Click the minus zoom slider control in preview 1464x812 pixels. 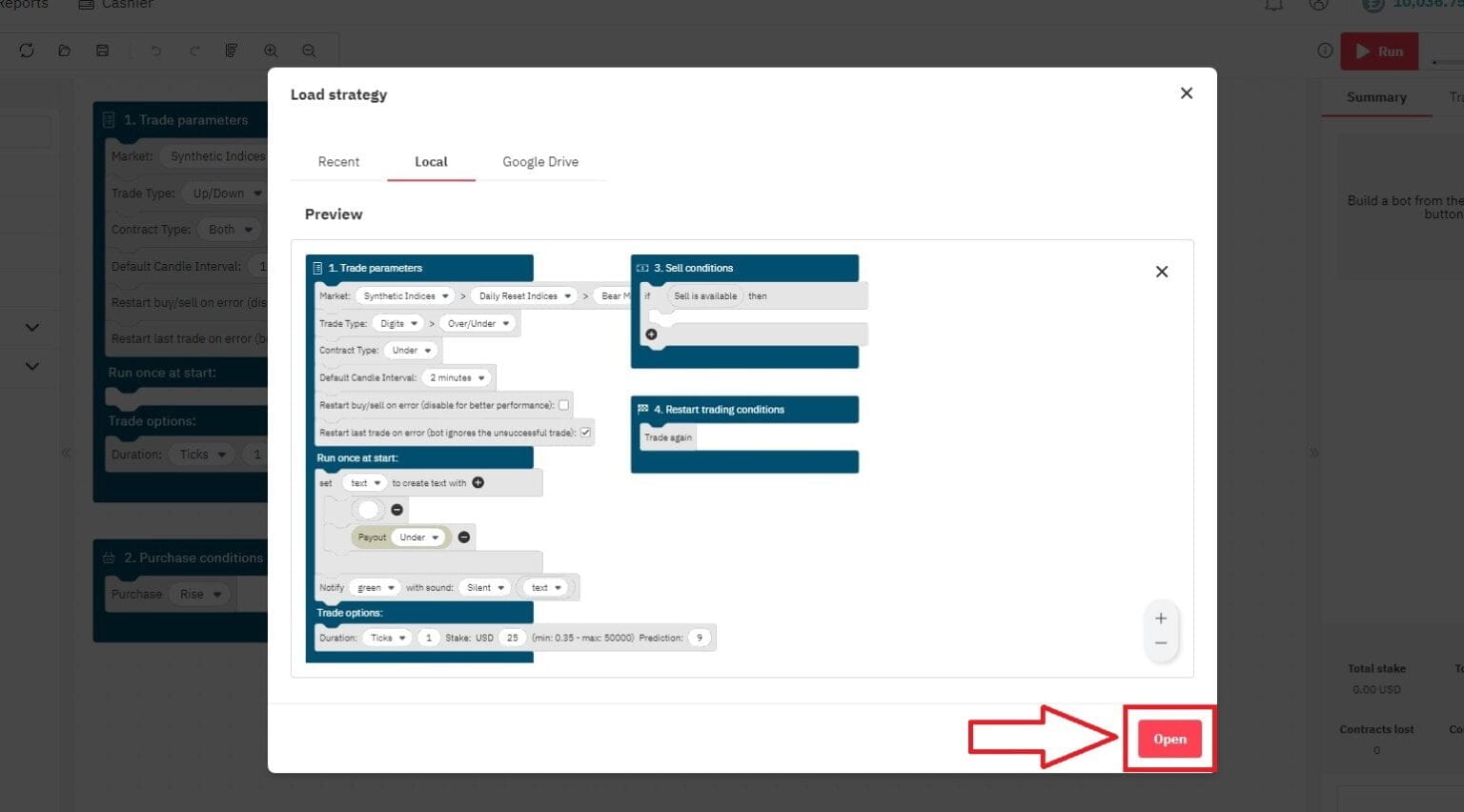[1161, 643]
